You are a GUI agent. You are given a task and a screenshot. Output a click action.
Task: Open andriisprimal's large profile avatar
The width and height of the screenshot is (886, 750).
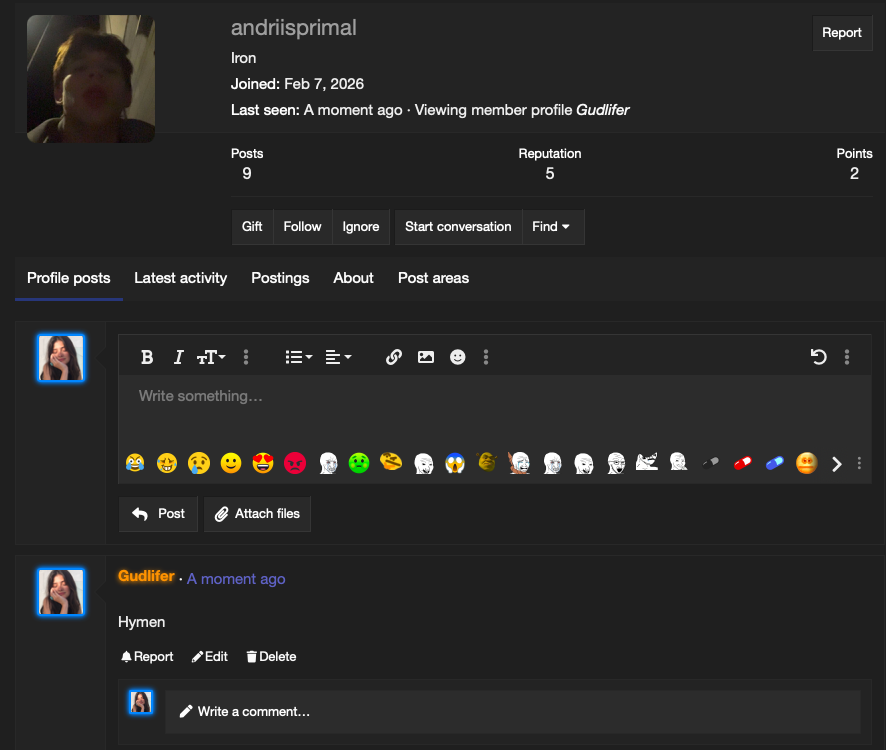point(91,79)
